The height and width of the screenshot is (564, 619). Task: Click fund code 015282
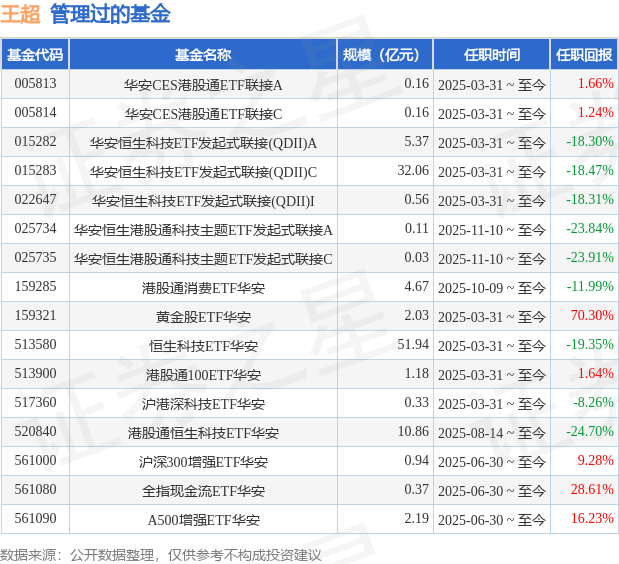pos(35,142)
